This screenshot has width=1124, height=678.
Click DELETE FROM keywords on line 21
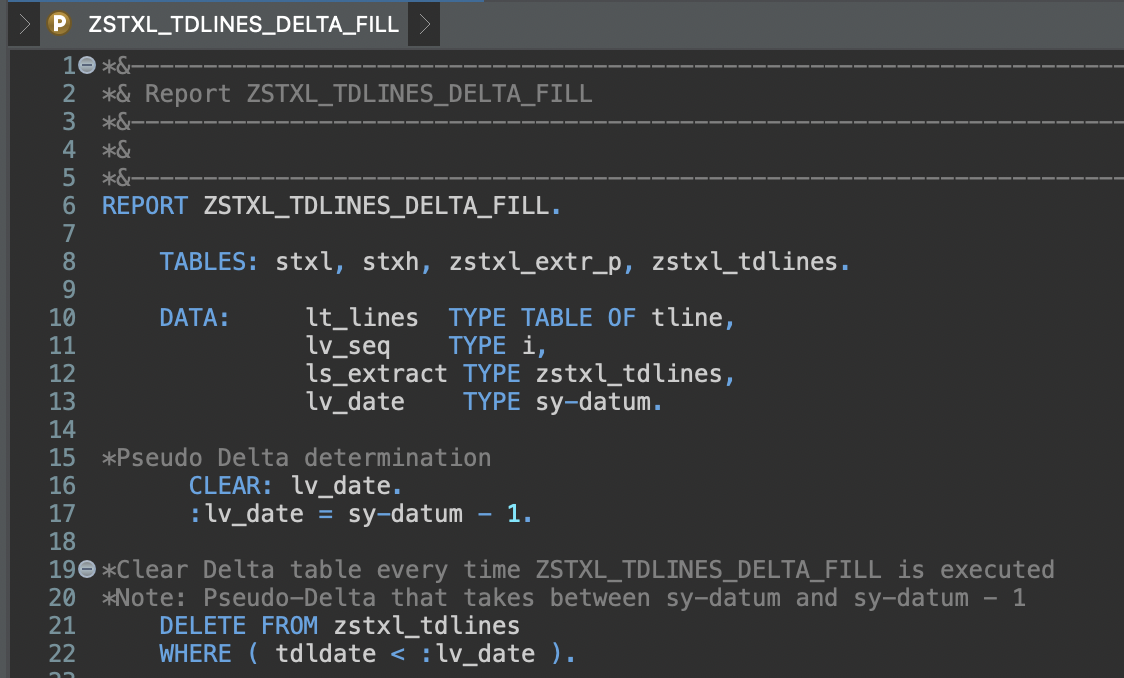click(238, 625)
